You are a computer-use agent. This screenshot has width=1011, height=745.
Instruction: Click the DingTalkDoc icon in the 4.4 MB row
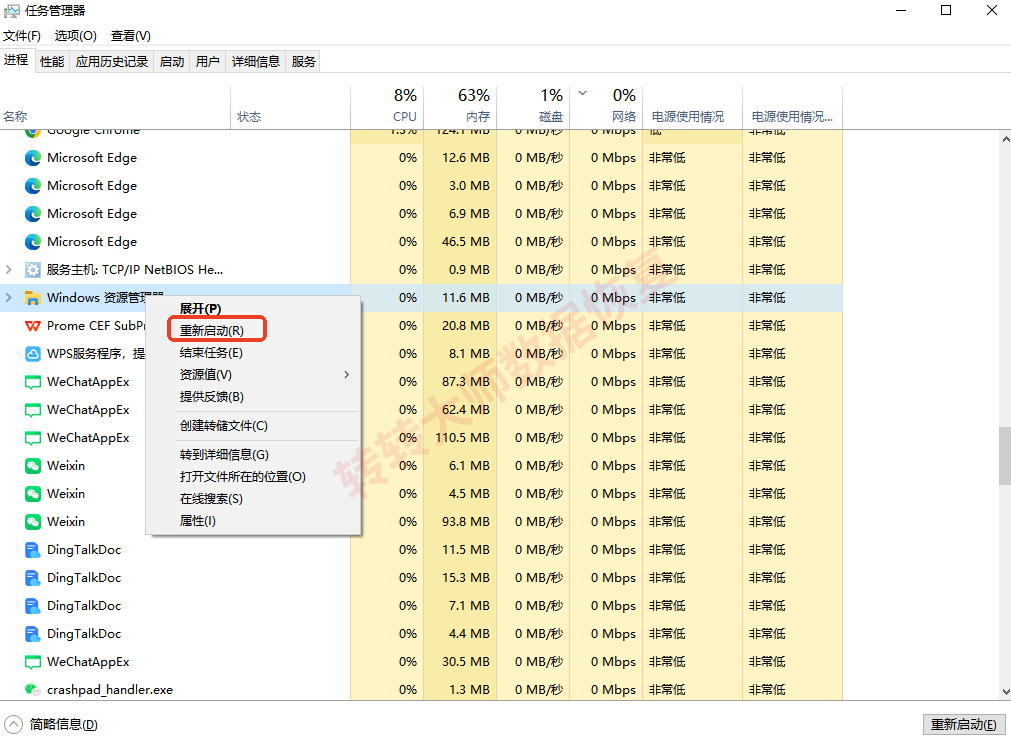click(x=33, y=634)
